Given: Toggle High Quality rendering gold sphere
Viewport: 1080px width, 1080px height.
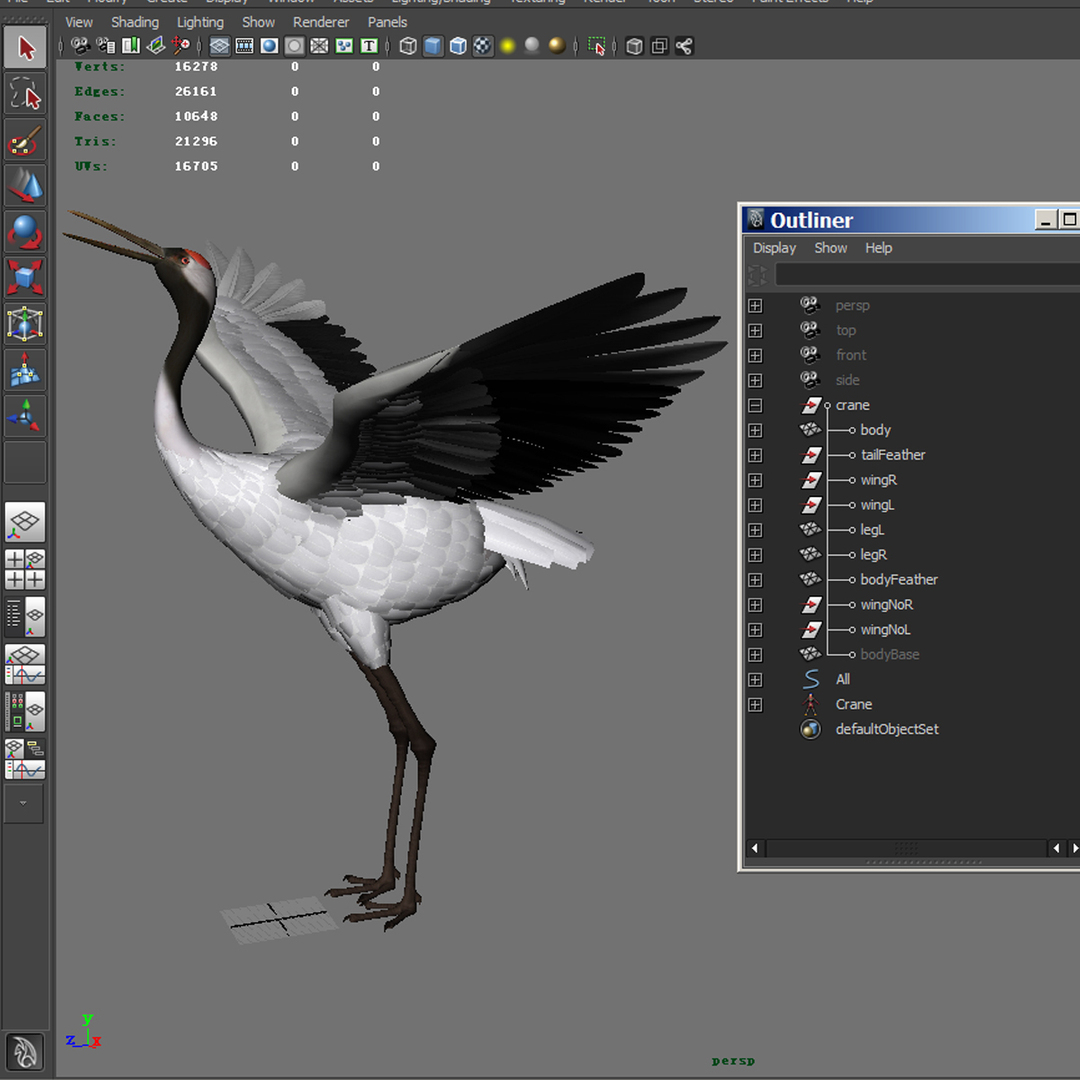Looking at the screenshot, I should coord(557,46).
